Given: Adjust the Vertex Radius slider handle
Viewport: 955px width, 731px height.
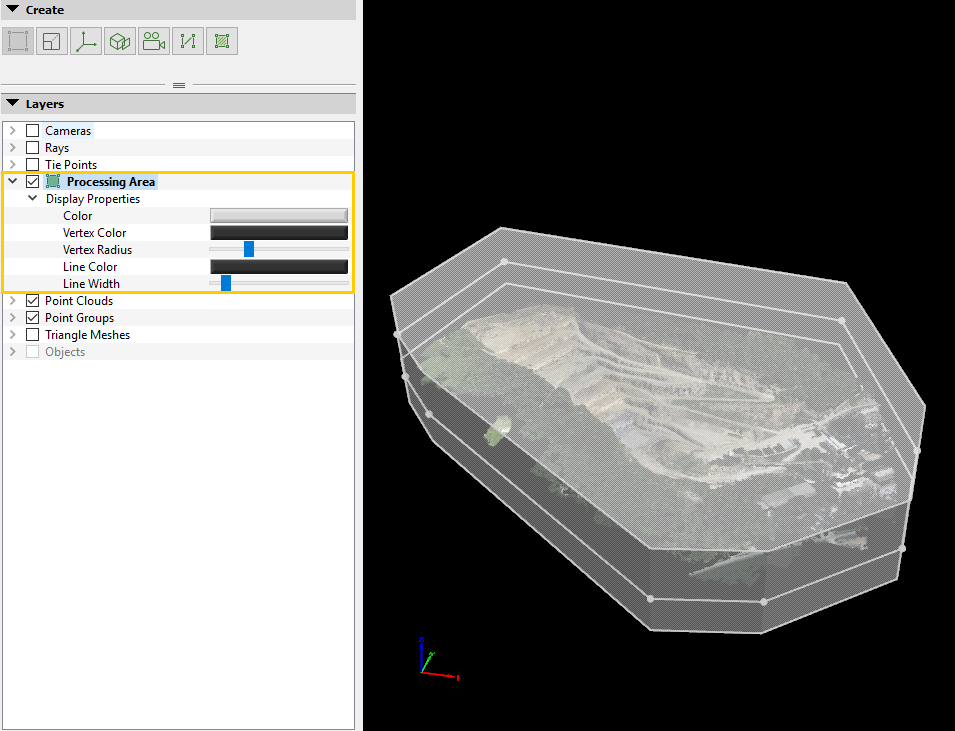Looking at the screenshot, I should tap(248, 249).
